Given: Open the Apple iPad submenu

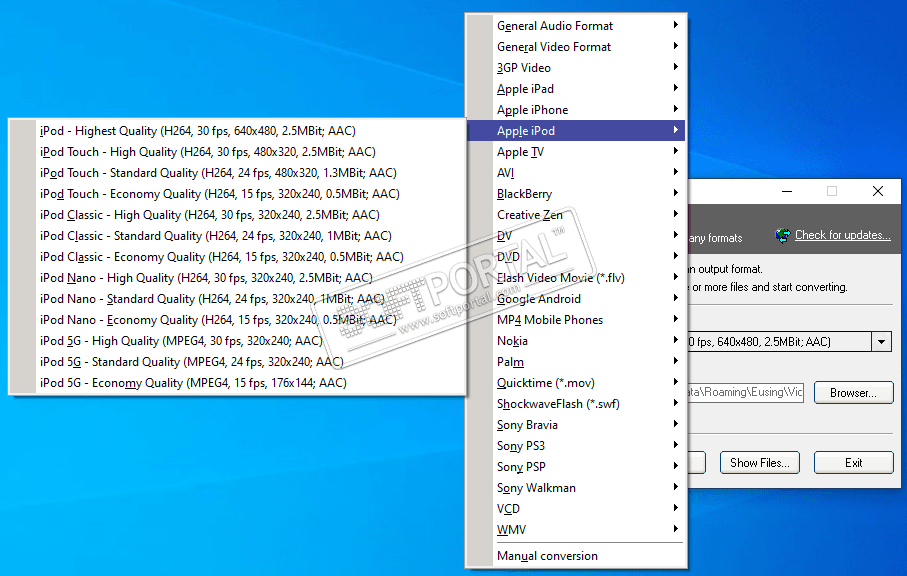Looking at the screenshot, I should click(576, 88).
